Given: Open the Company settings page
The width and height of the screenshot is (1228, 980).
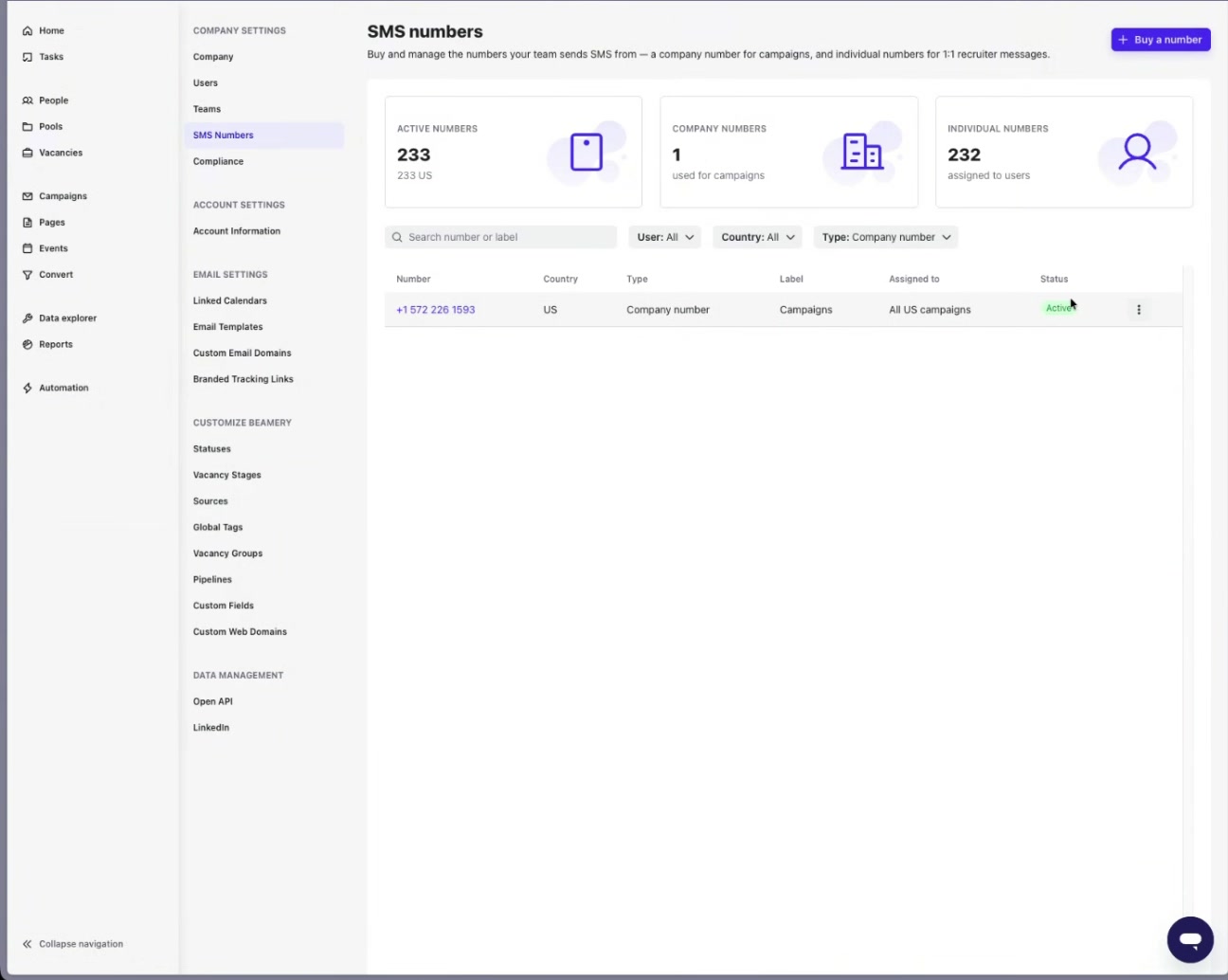Looking at the screenshot, I should pyautogui.click(x=213, y=57).
